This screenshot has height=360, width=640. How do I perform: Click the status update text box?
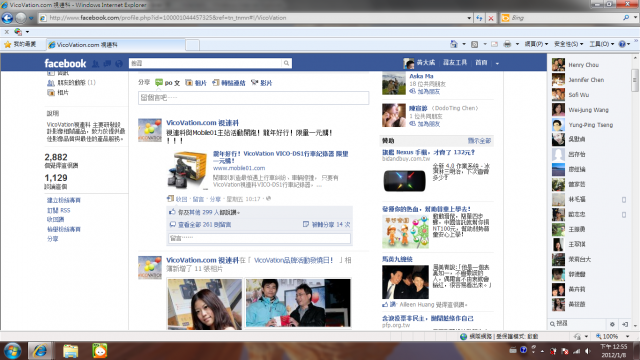(253, 98)
